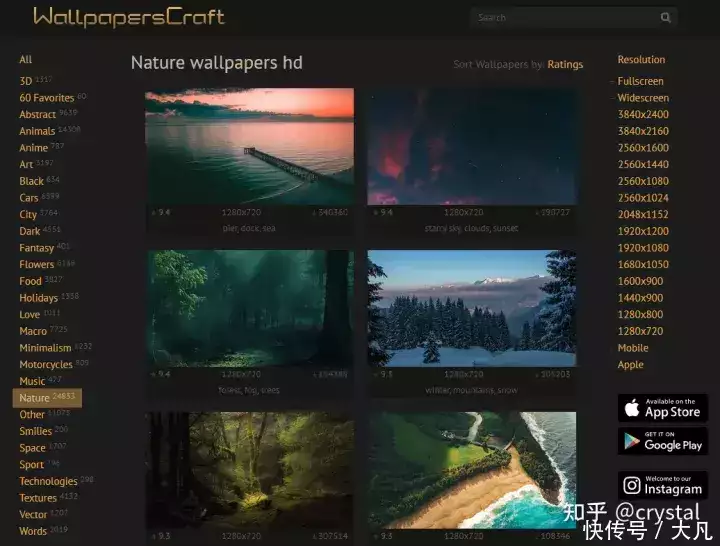Choose the 3840x2400 resolution
The height and width of the screenshot is (546, 720).
coord(643,114)
